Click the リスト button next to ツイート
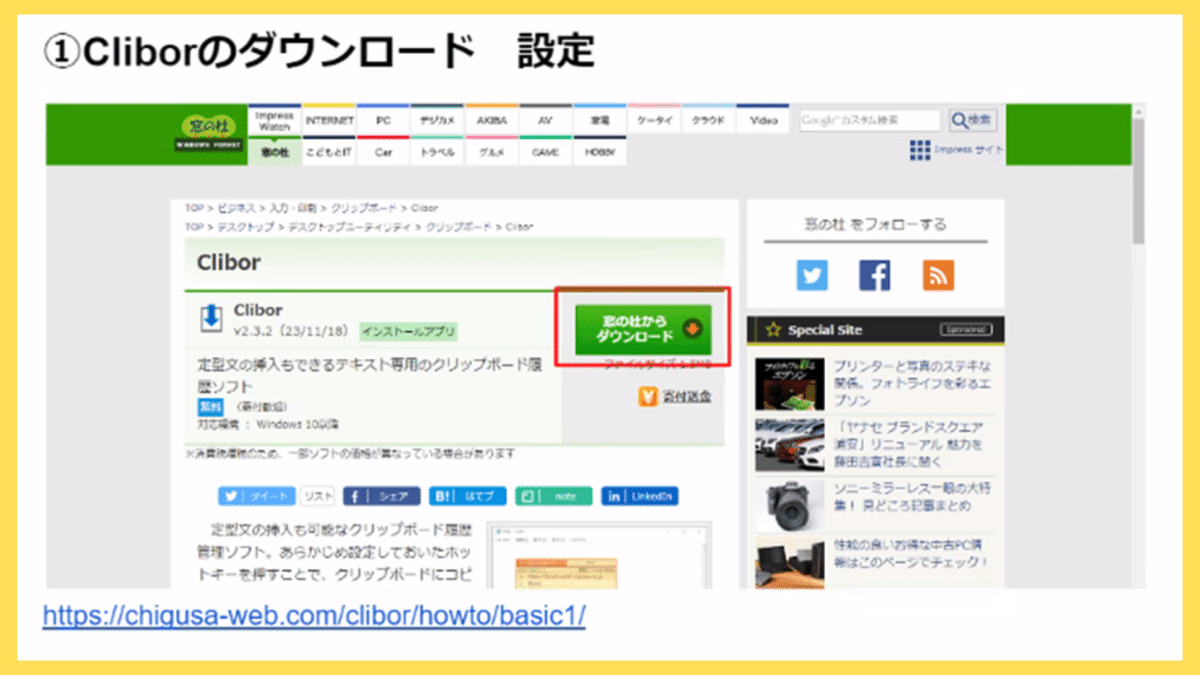This screenshot has height=675, width=1200. [318, 496]
